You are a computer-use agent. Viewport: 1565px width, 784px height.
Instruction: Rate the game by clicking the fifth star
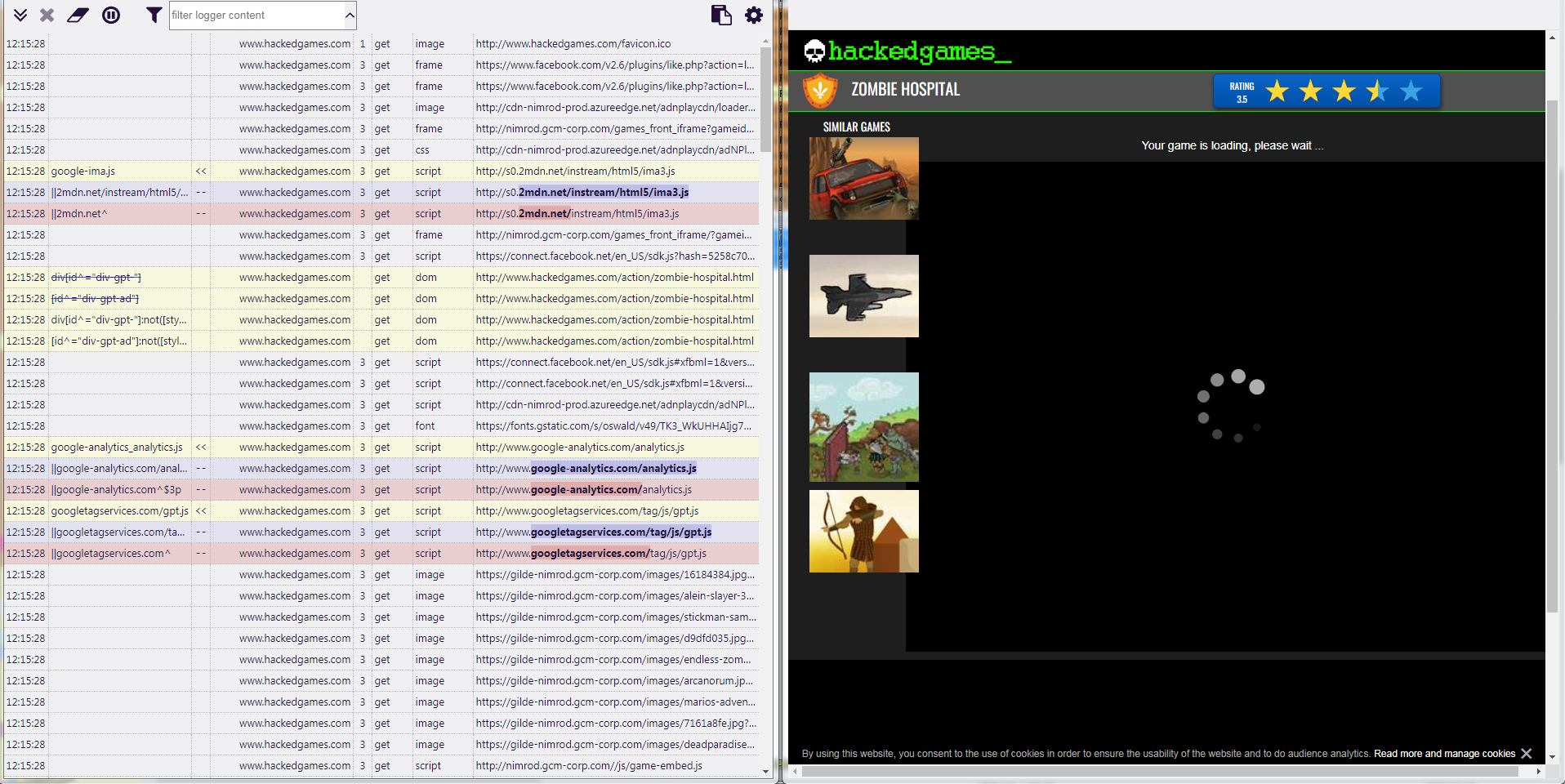coord(1410,91)
